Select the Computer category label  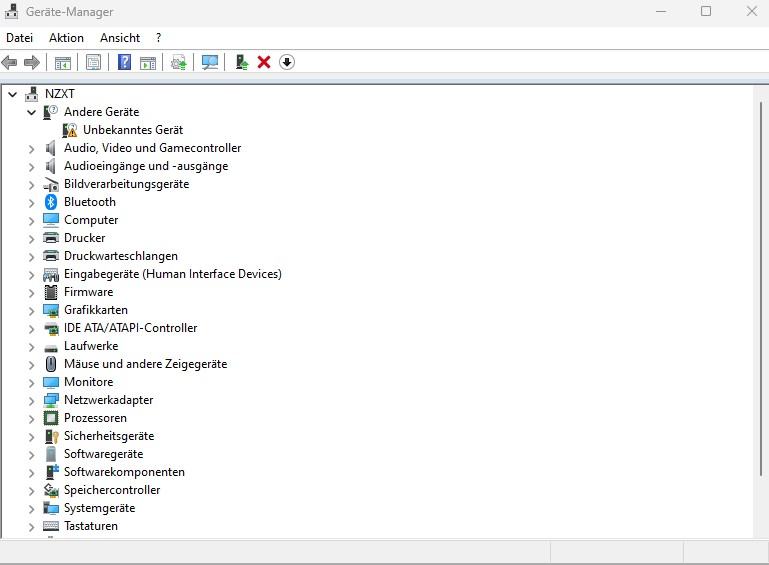(91, 220)
